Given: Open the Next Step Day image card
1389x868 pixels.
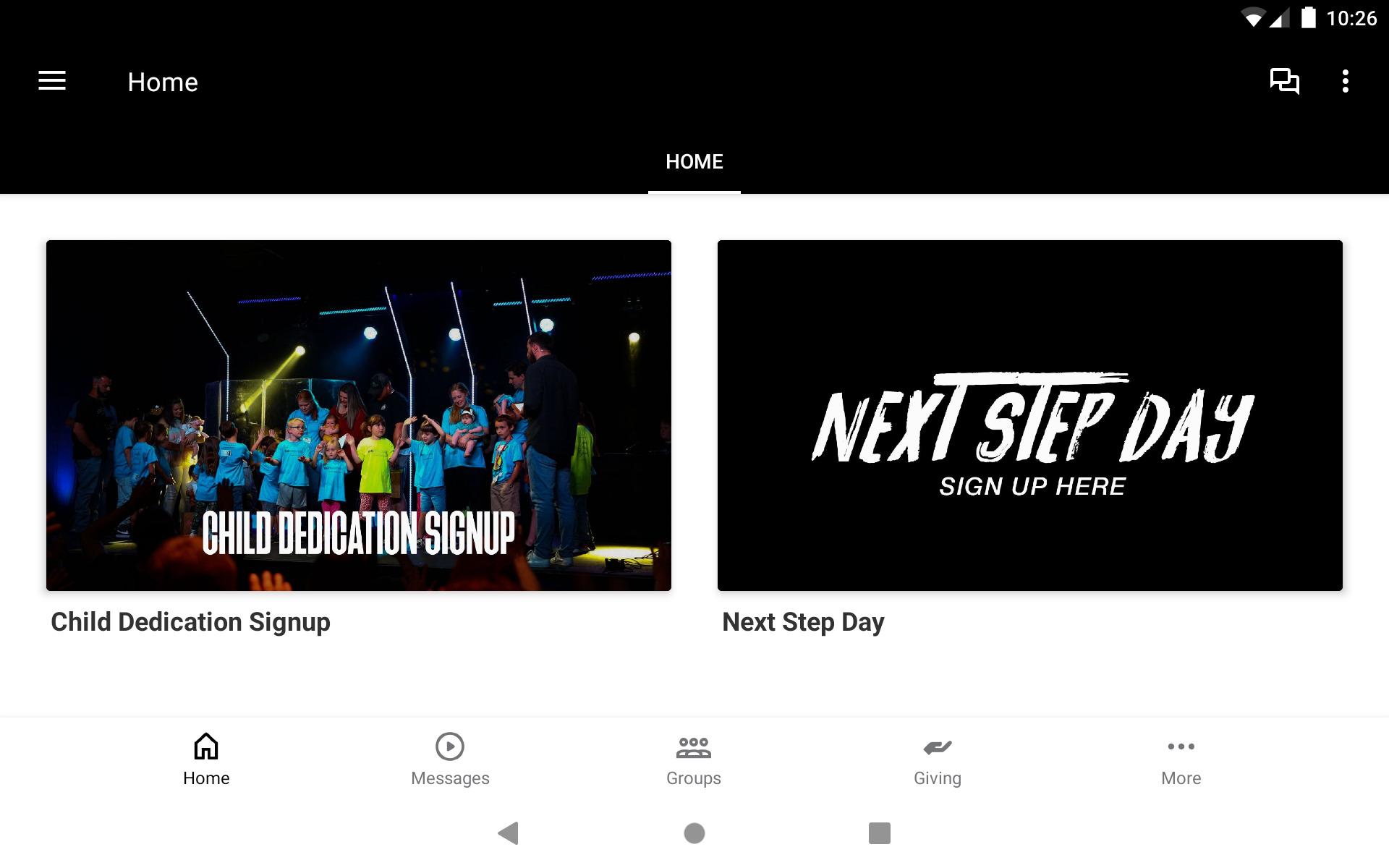Looking at the screenshot, I should [x=1030, y=415].
